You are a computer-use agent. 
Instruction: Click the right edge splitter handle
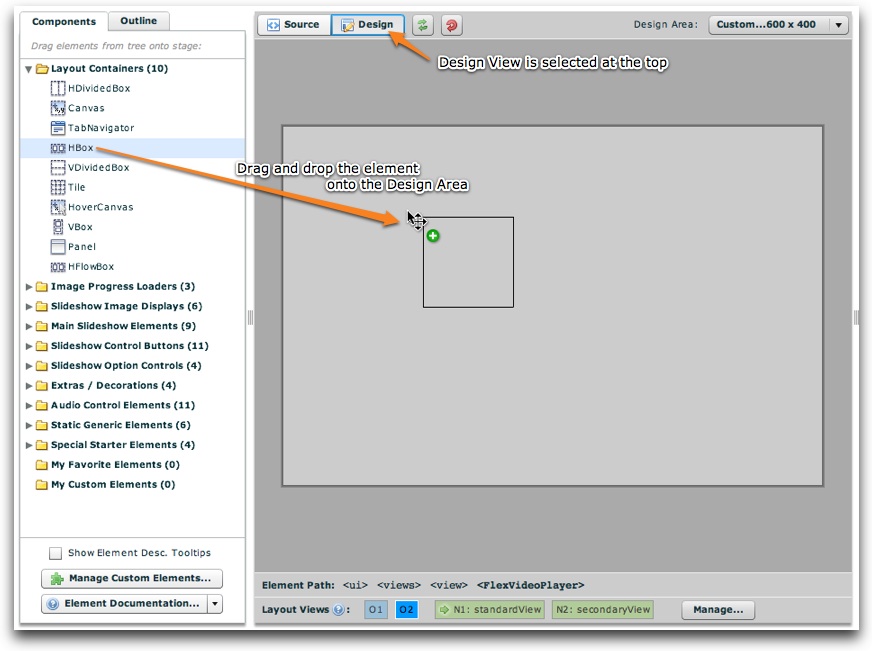pyautogui.click(x=856, y=317)
